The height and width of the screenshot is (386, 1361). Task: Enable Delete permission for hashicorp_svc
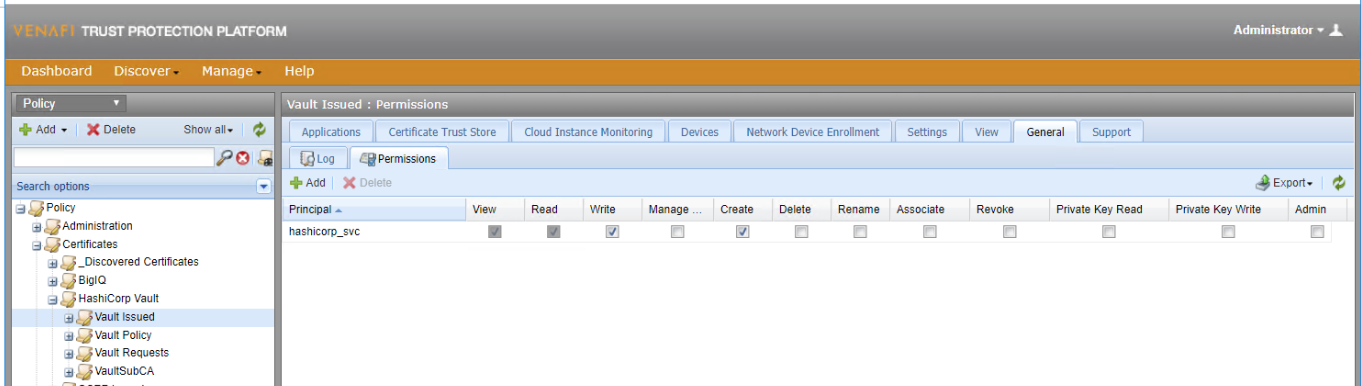801,232
